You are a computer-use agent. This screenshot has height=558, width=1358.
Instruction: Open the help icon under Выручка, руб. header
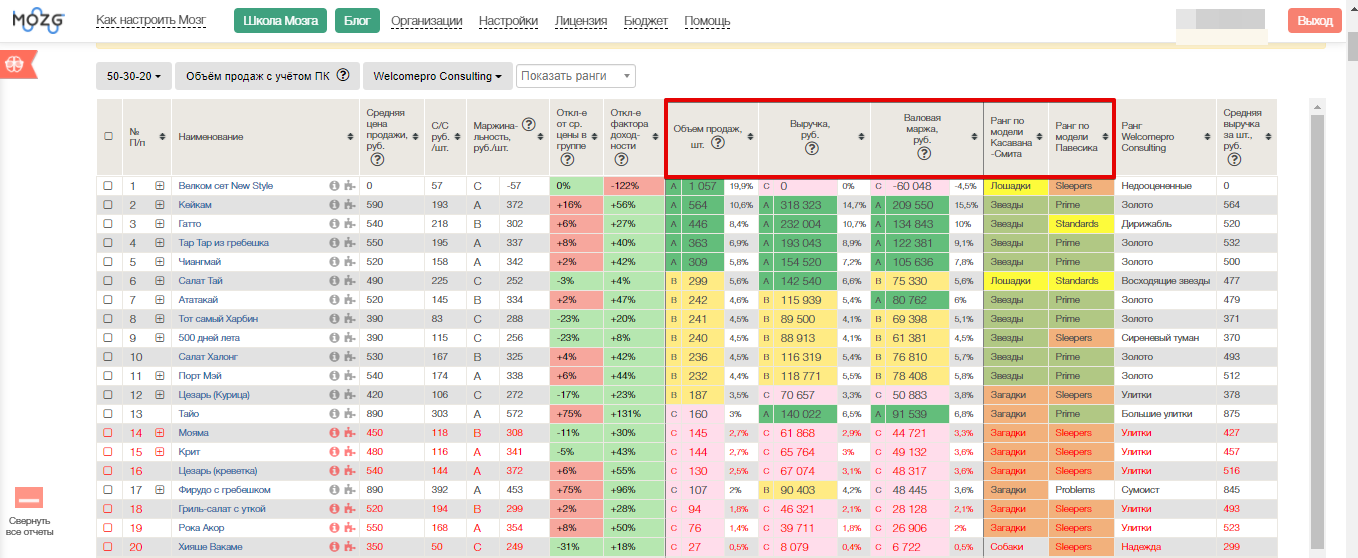tap(811, 148)
